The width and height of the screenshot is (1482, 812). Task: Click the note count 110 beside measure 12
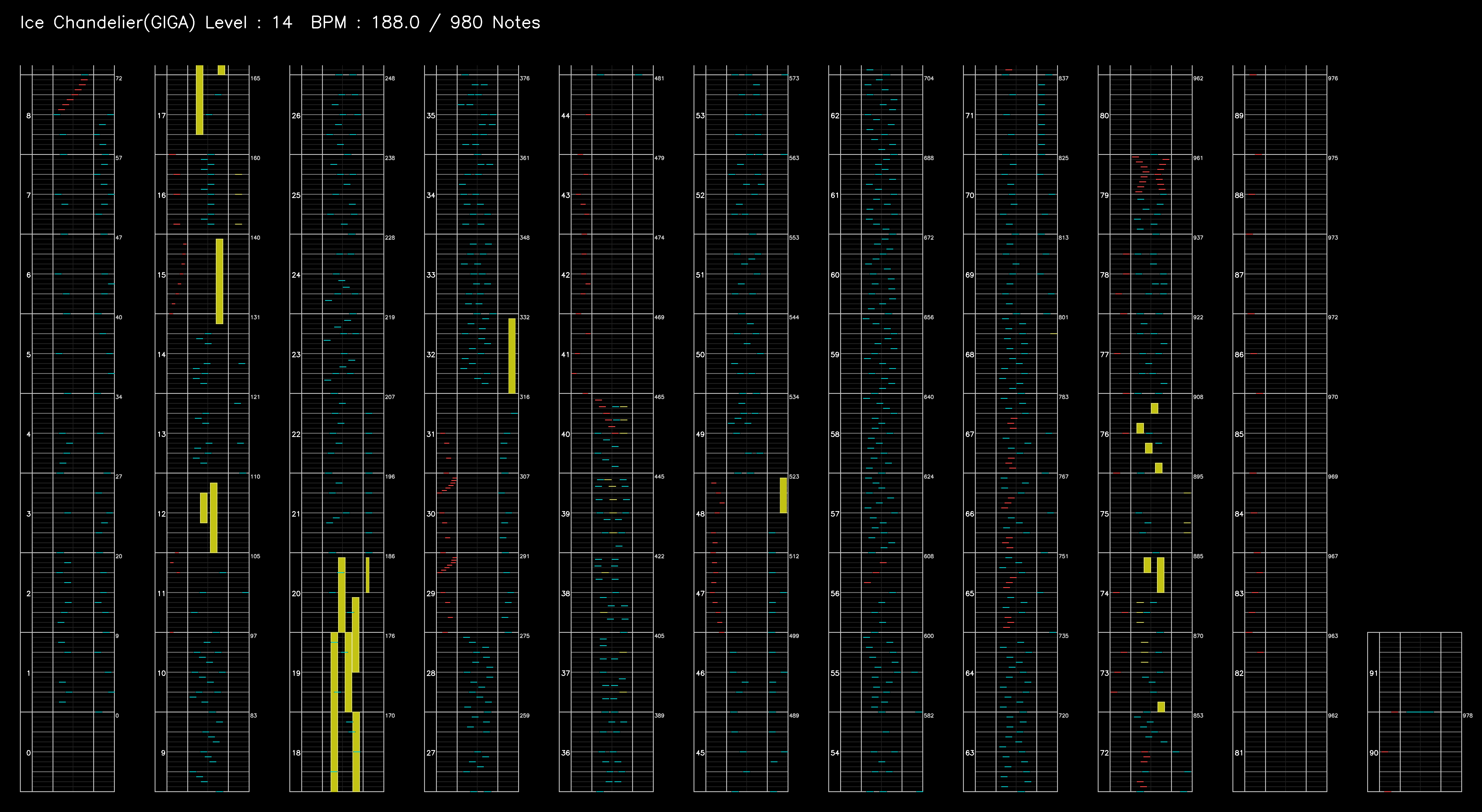tap(255, 477)
